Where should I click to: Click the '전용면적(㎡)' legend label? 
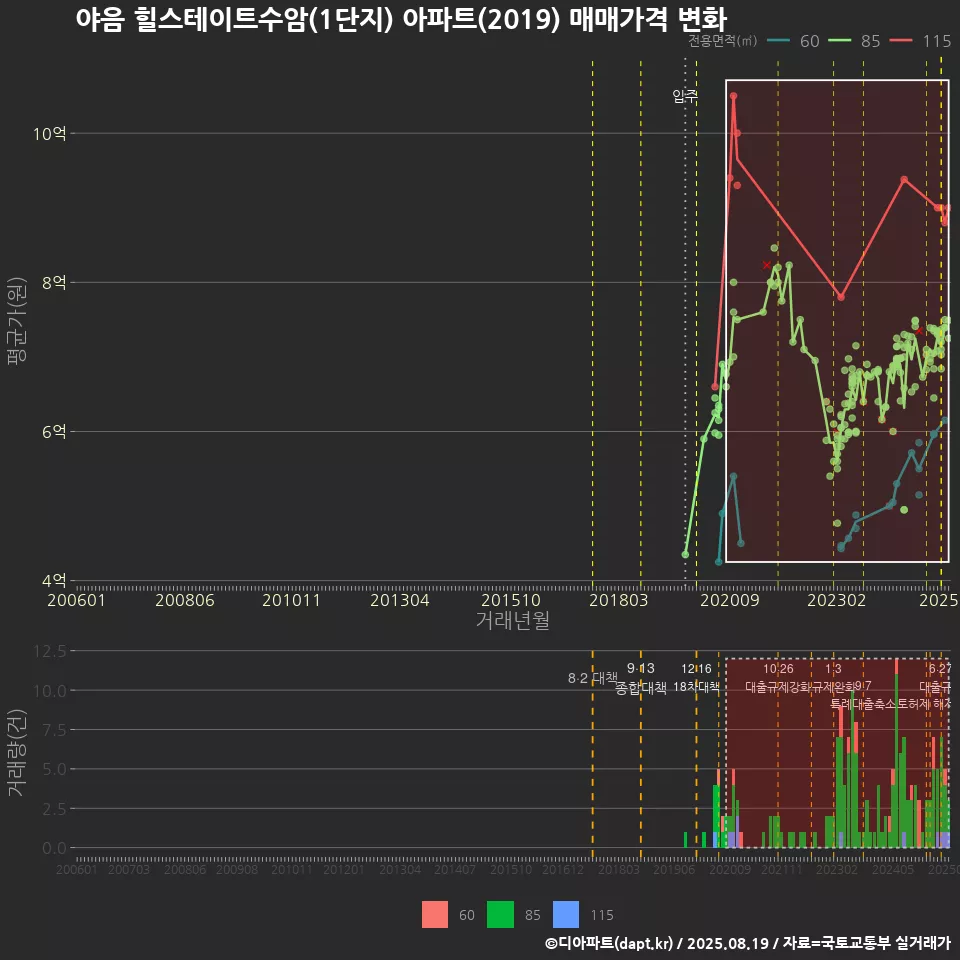[722, 41]
